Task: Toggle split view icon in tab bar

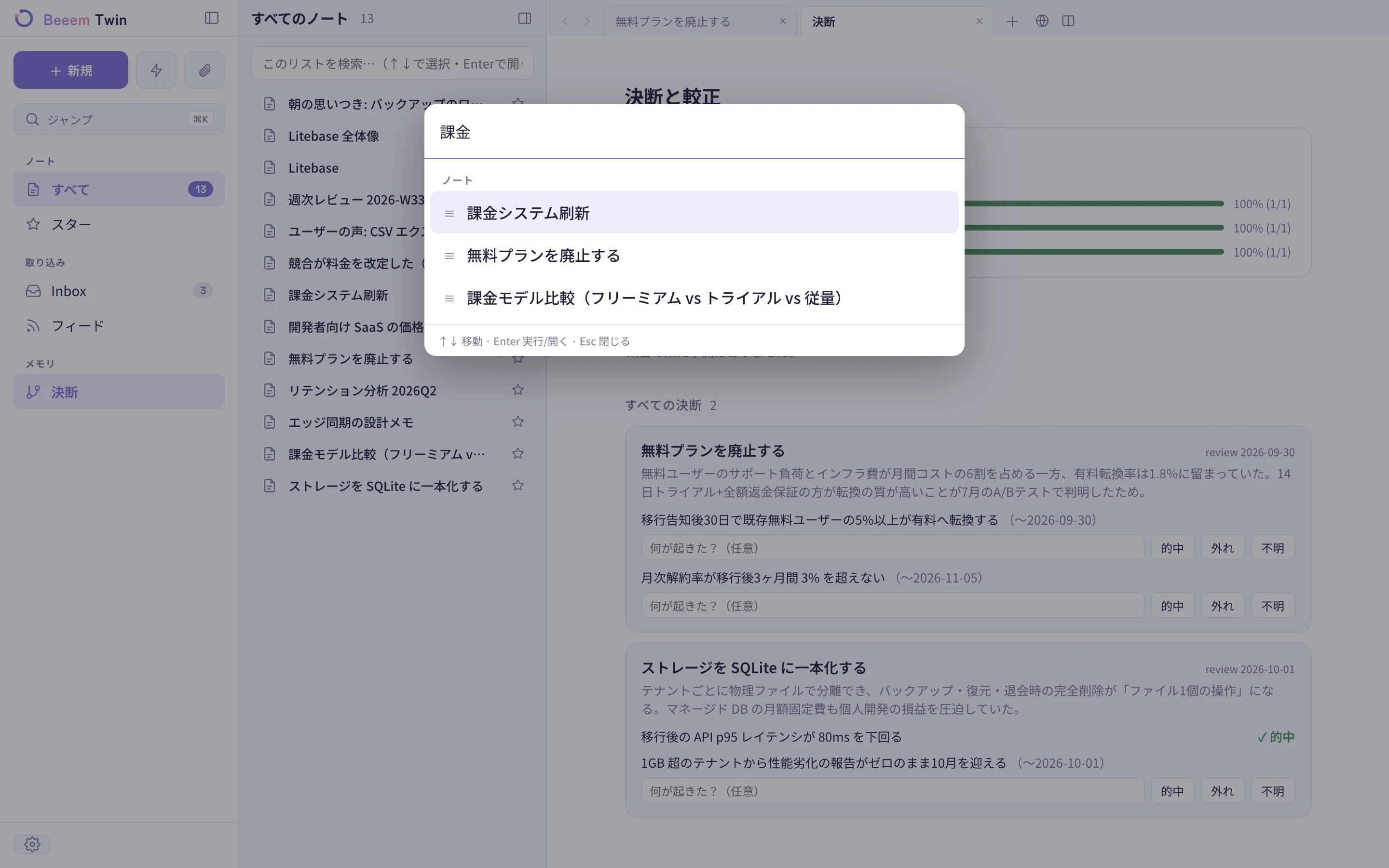Action: (1068, 21)
